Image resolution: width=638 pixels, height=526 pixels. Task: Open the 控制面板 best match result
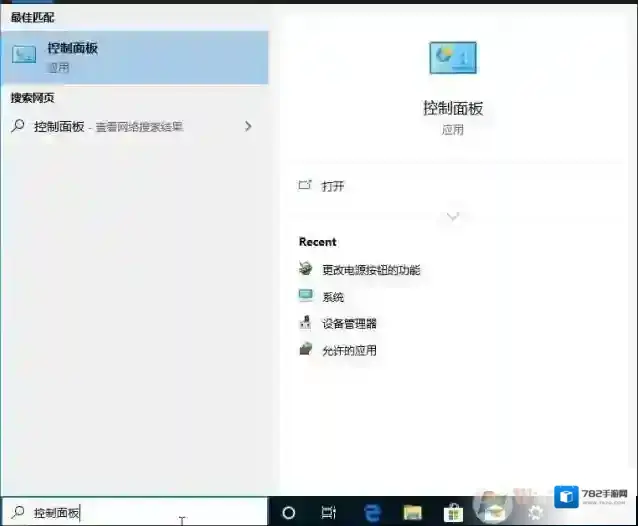[134, 58]
